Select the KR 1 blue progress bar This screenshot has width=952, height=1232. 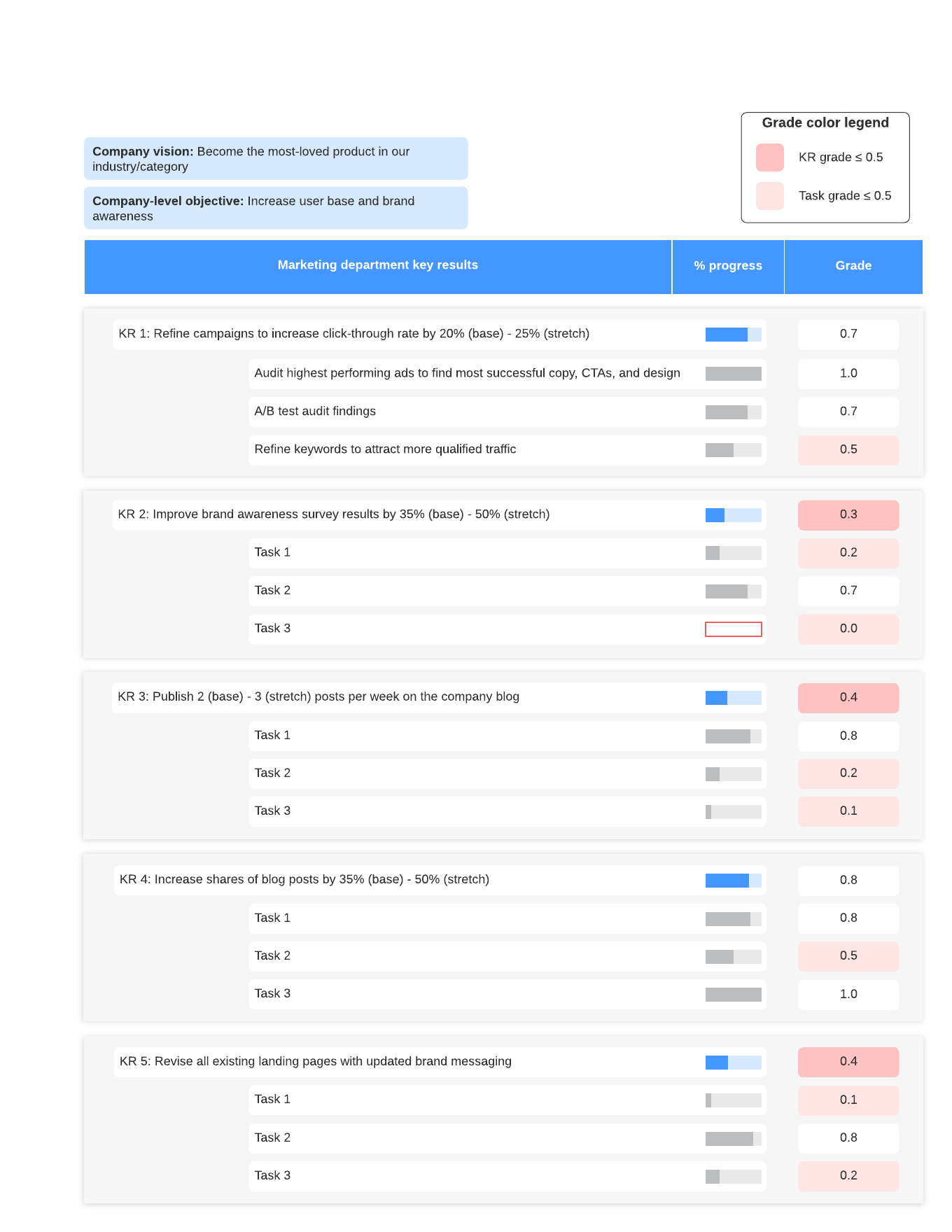[733, 335]
